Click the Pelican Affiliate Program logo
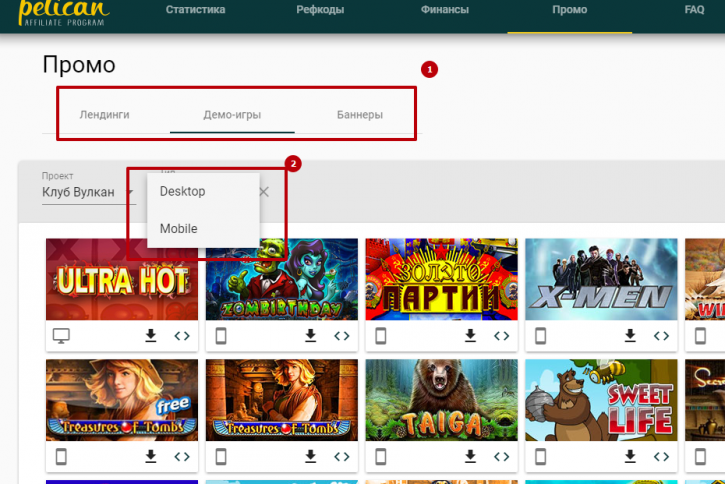725x484 pixels. (x=64, y=13)
